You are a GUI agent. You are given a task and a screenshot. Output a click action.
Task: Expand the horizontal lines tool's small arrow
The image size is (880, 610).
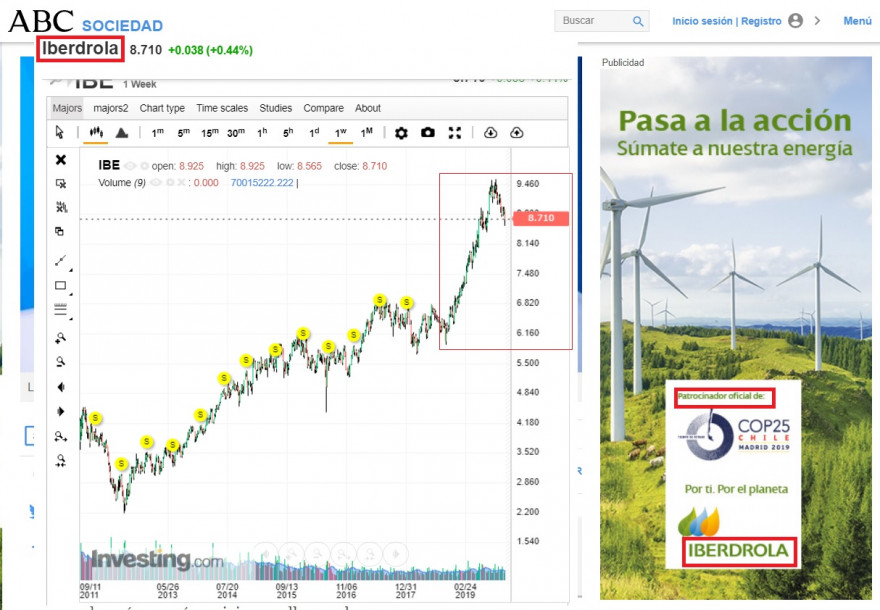point(71,319)
